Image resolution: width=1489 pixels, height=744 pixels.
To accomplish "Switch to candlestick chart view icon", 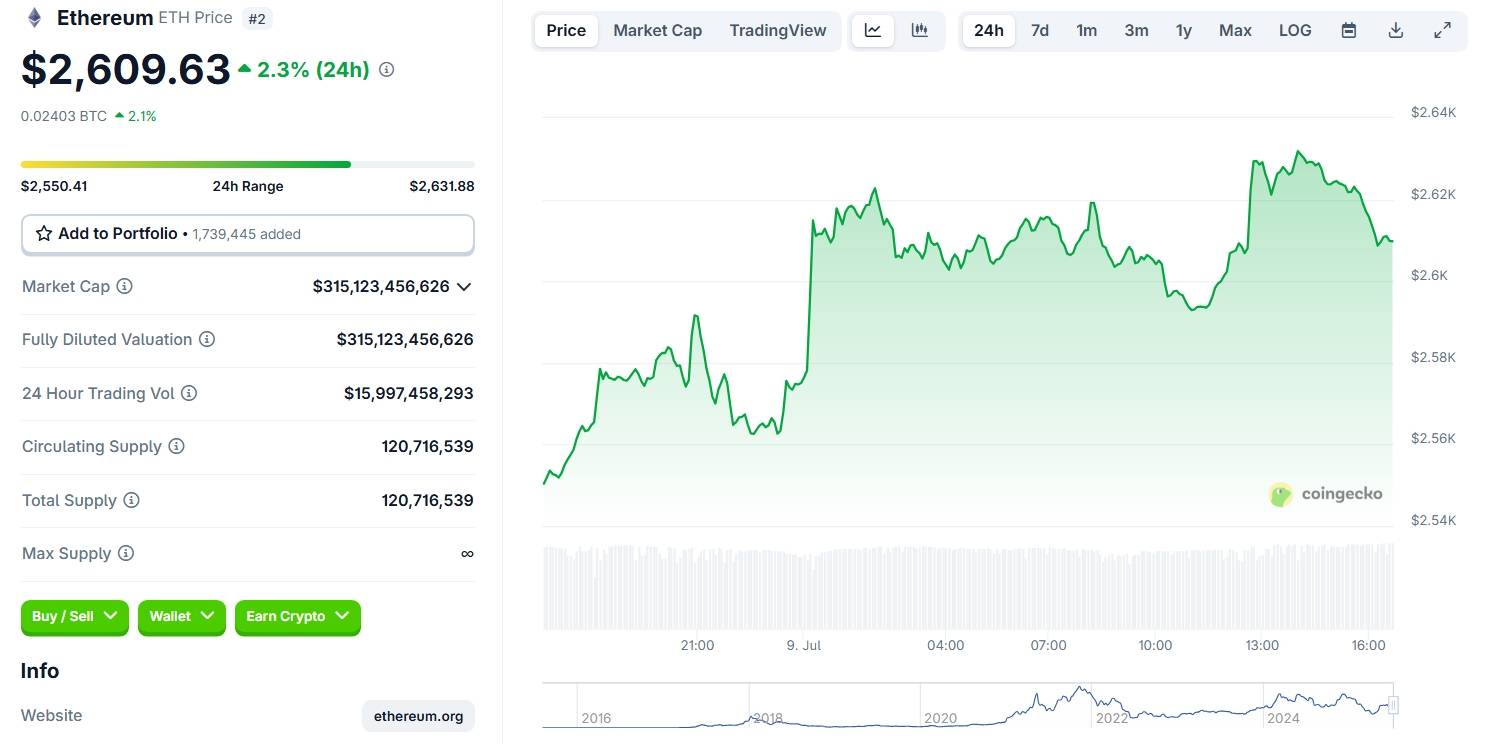I will (x=920, y=30).
